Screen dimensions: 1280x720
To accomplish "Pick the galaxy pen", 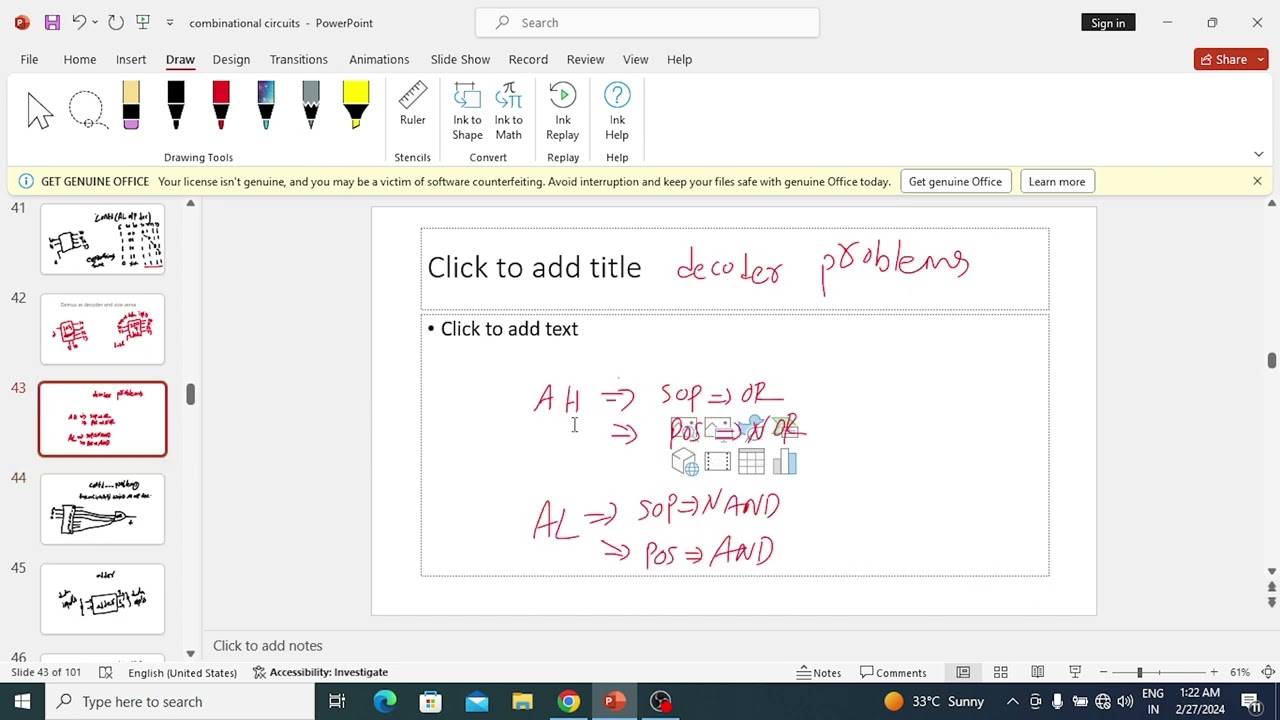I will click(x=266, y=105).
